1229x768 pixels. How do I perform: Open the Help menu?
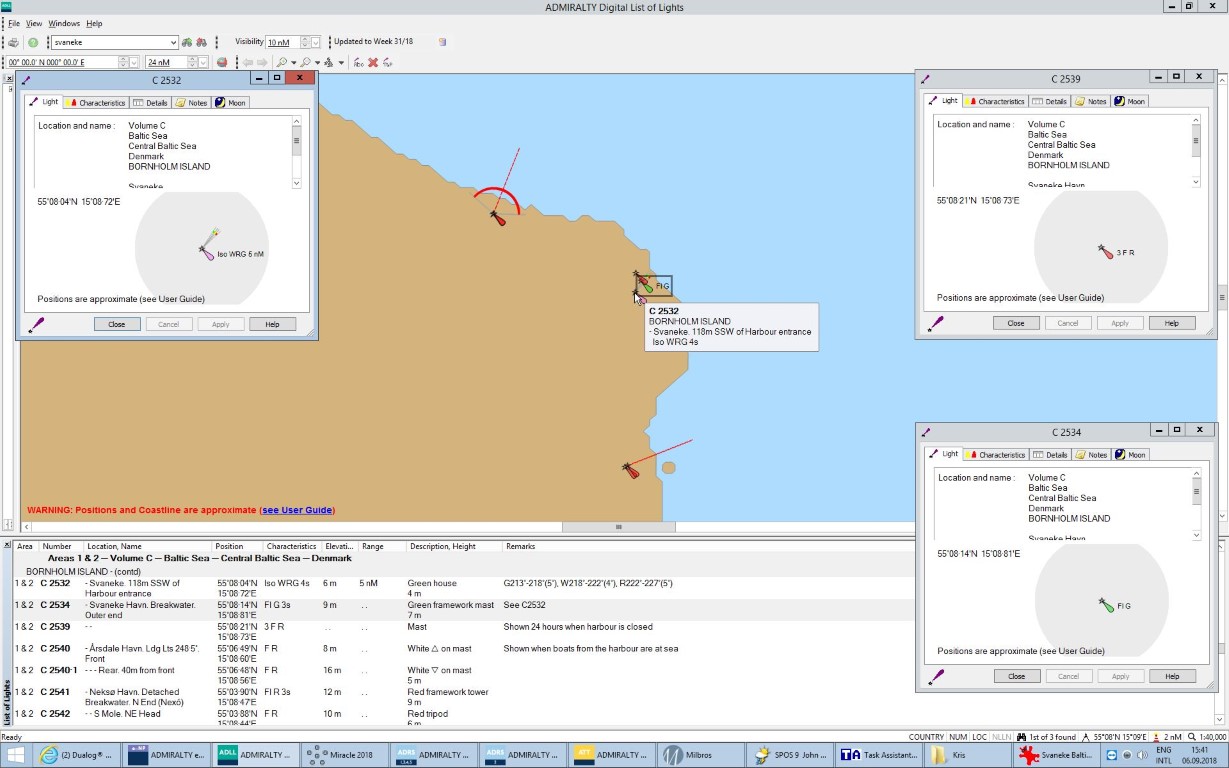[x=94, y=23]
